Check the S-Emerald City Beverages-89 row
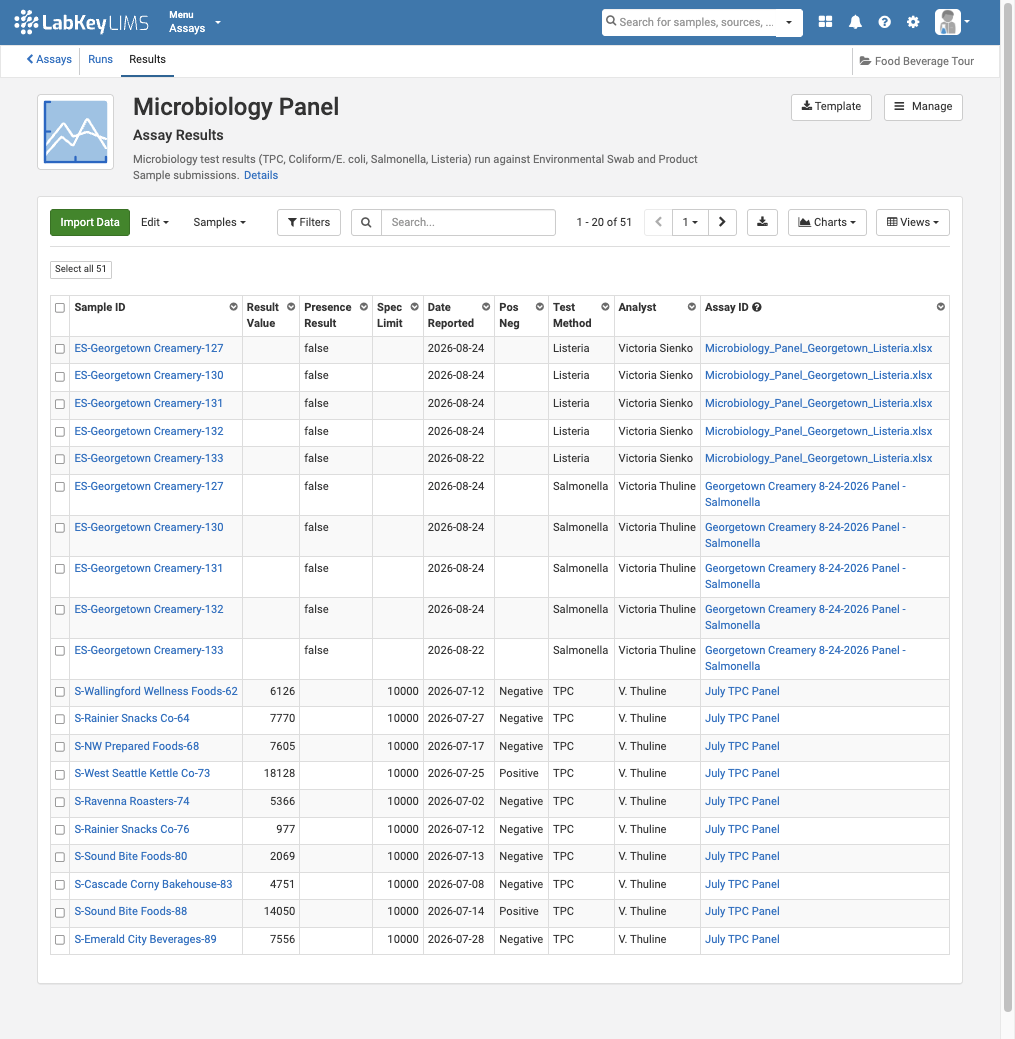1015x1039 pixels. (x=60, y=940)
